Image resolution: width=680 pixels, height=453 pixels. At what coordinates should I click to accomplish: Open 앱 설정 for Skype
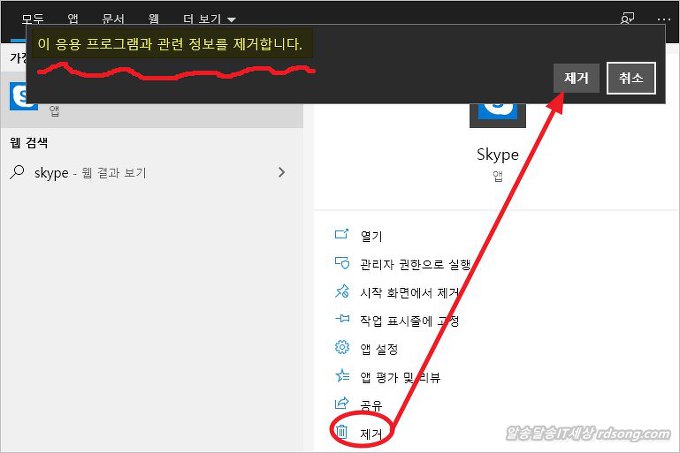(379, 349)
